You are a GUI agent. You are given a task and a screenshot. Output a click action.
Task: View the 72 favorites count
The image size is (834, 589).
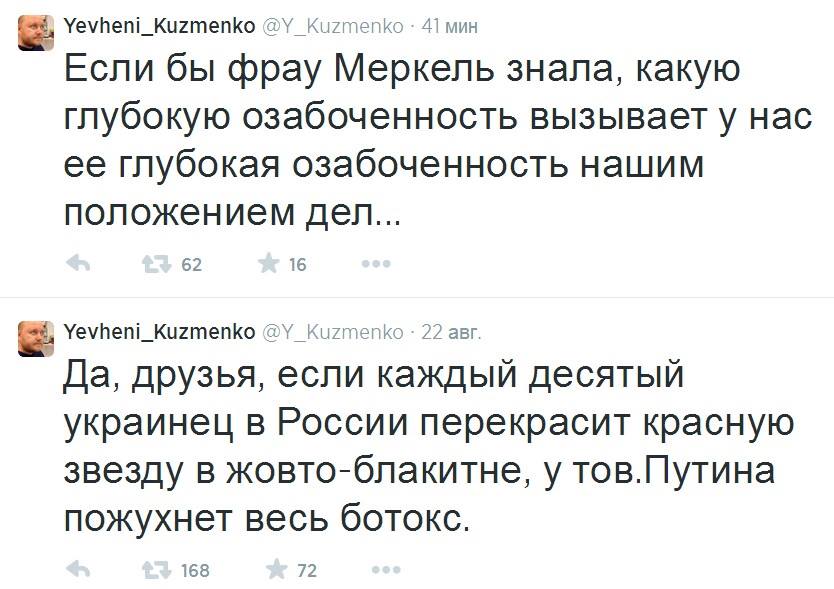307,571
